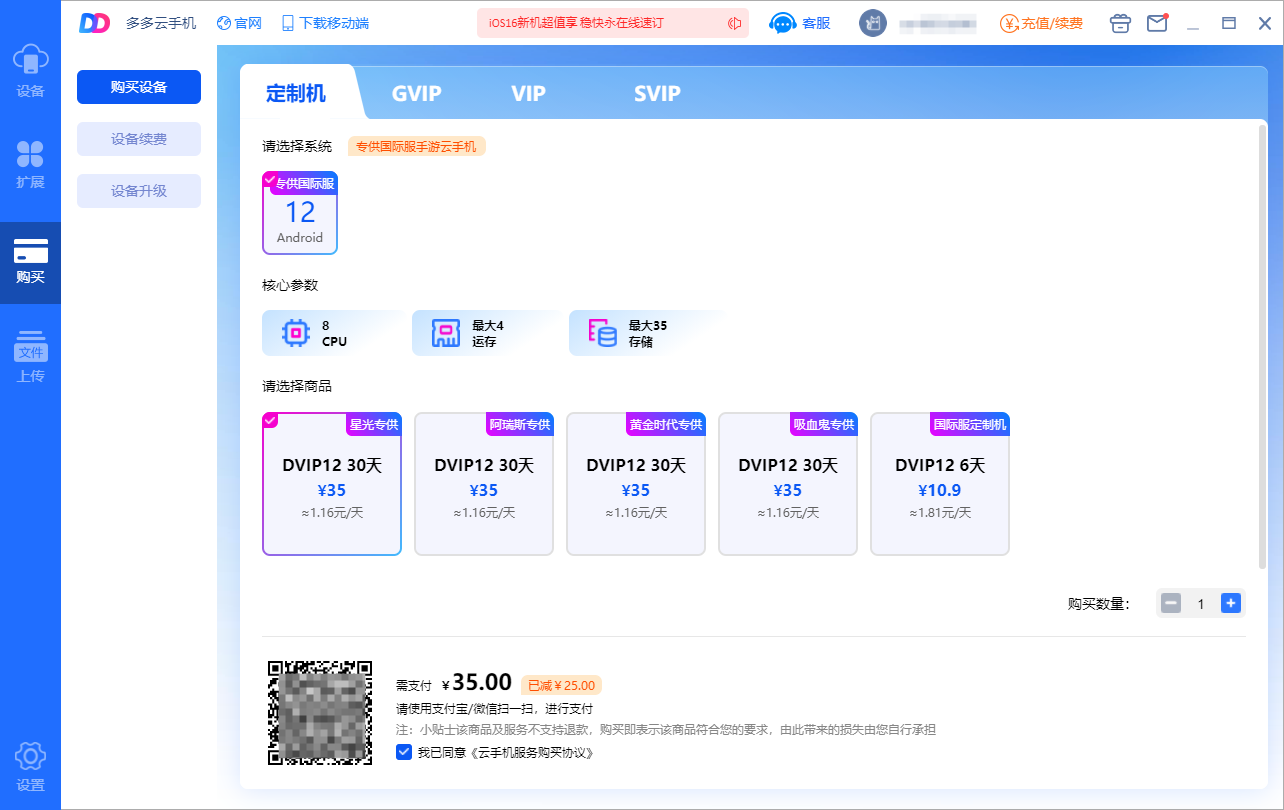Viewport: 1284px width, 810px height.
Task: Click the 已减¥25.00 discount badge
Action: point(561,685)
